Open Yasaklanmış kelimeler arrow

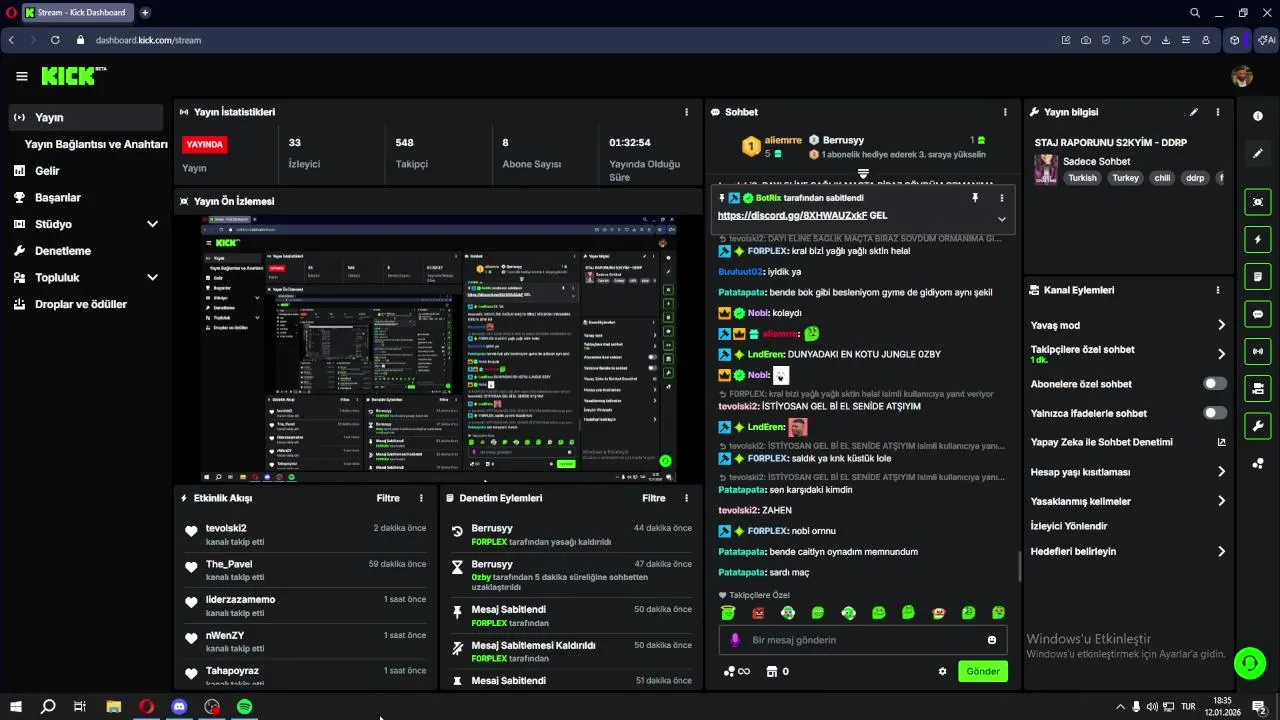coord(1221,501)
